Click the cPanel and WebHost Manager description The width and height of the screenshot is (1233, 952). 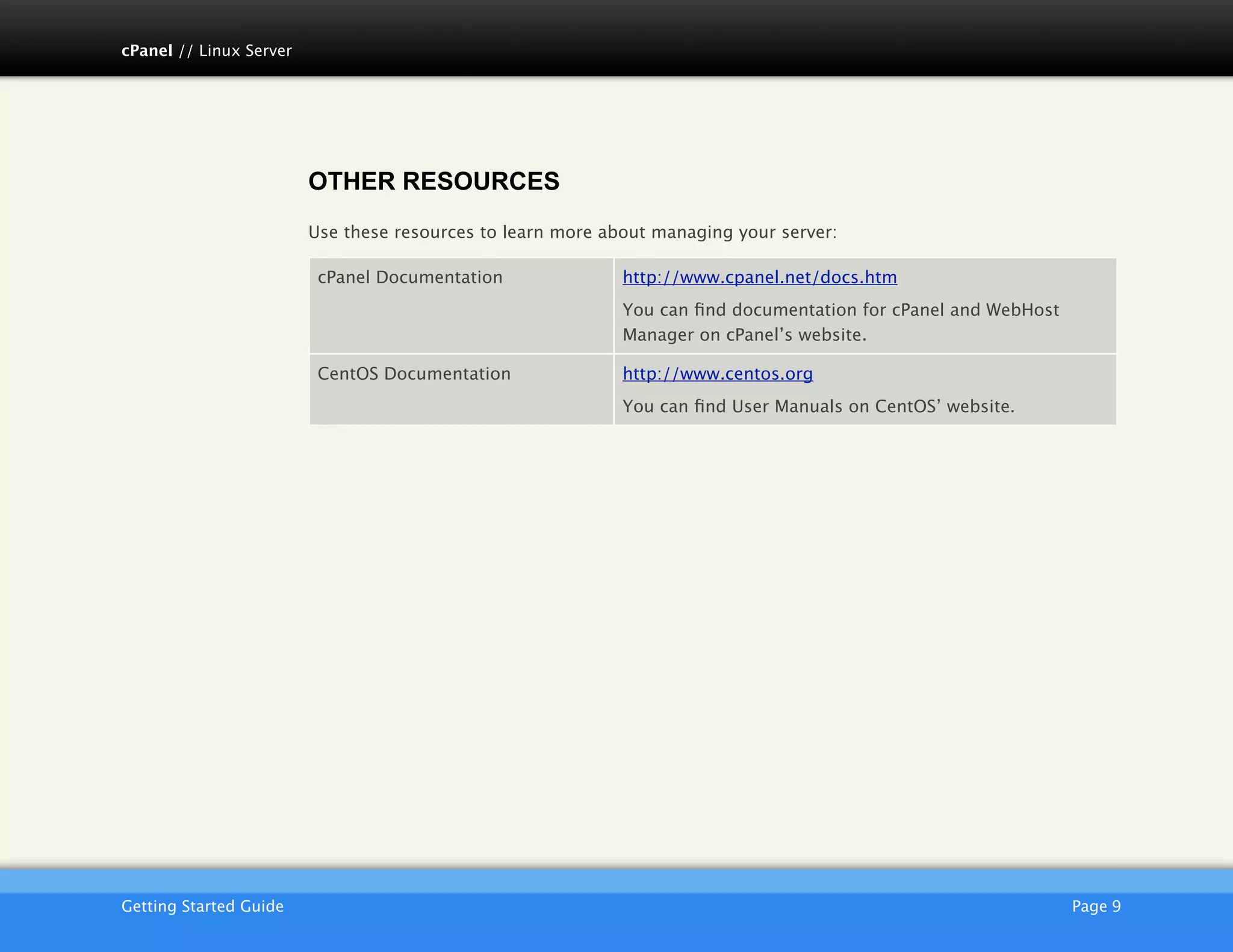click(840, 322)
